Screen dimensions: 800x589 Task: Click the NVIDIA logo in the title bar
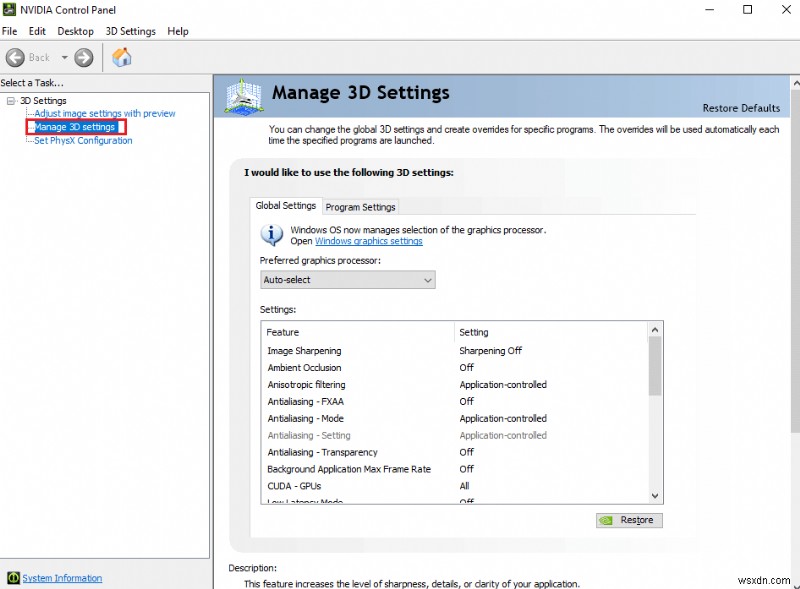pyautogui.click(x=9, y=10)
